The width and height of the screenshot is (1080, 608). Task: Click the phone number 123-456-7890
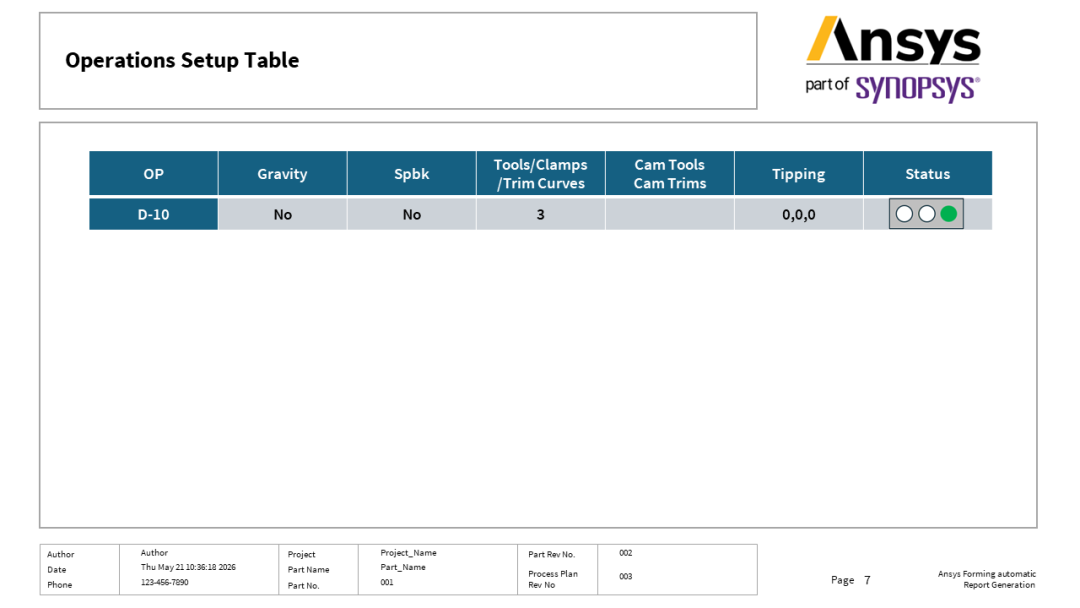pyautogui.click(x=165, y=582)
